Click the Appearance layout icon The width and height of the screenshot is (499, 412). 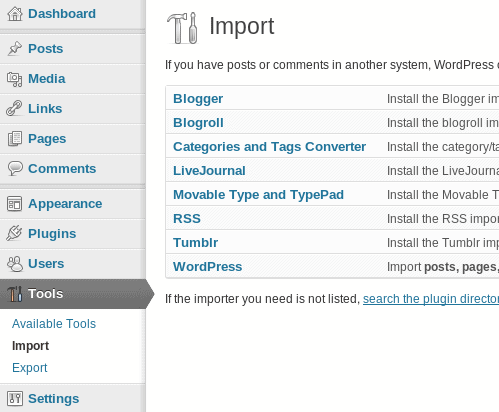[14, 204]
